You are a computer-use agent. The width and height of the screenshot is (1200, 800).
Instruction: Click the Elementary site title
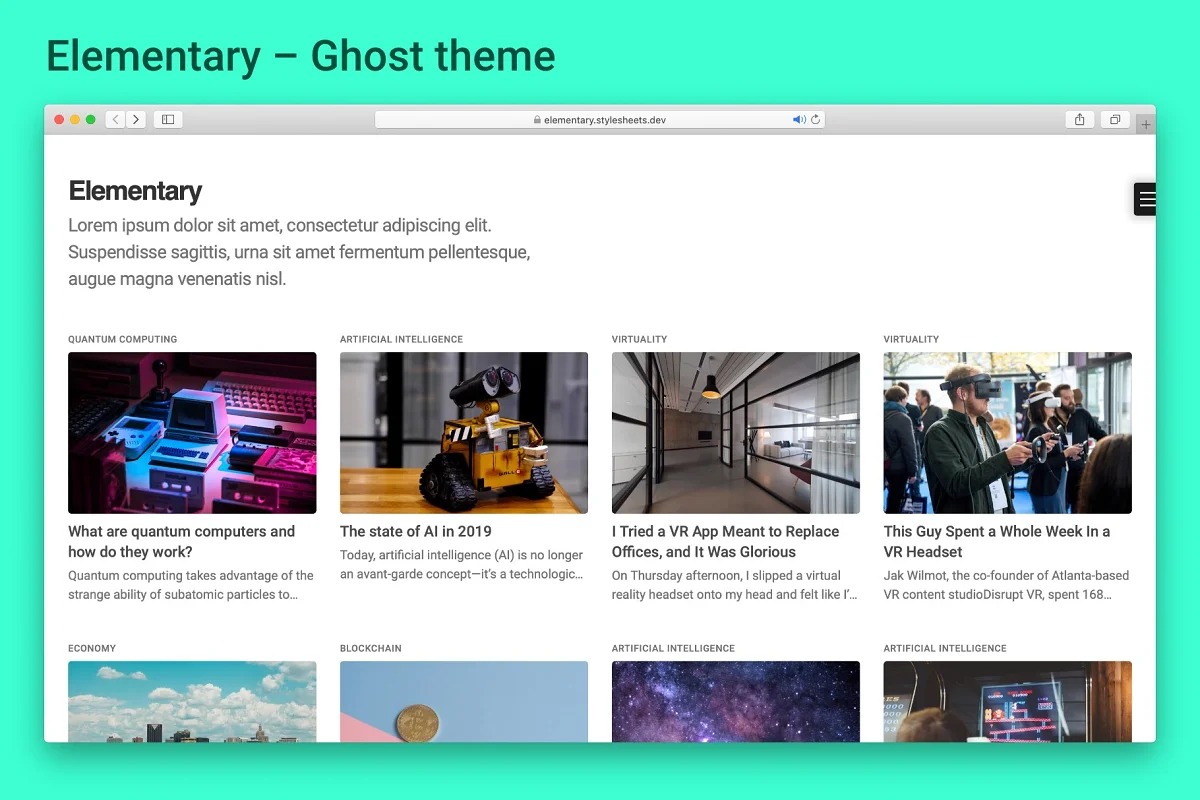click(x=135, y=191)
